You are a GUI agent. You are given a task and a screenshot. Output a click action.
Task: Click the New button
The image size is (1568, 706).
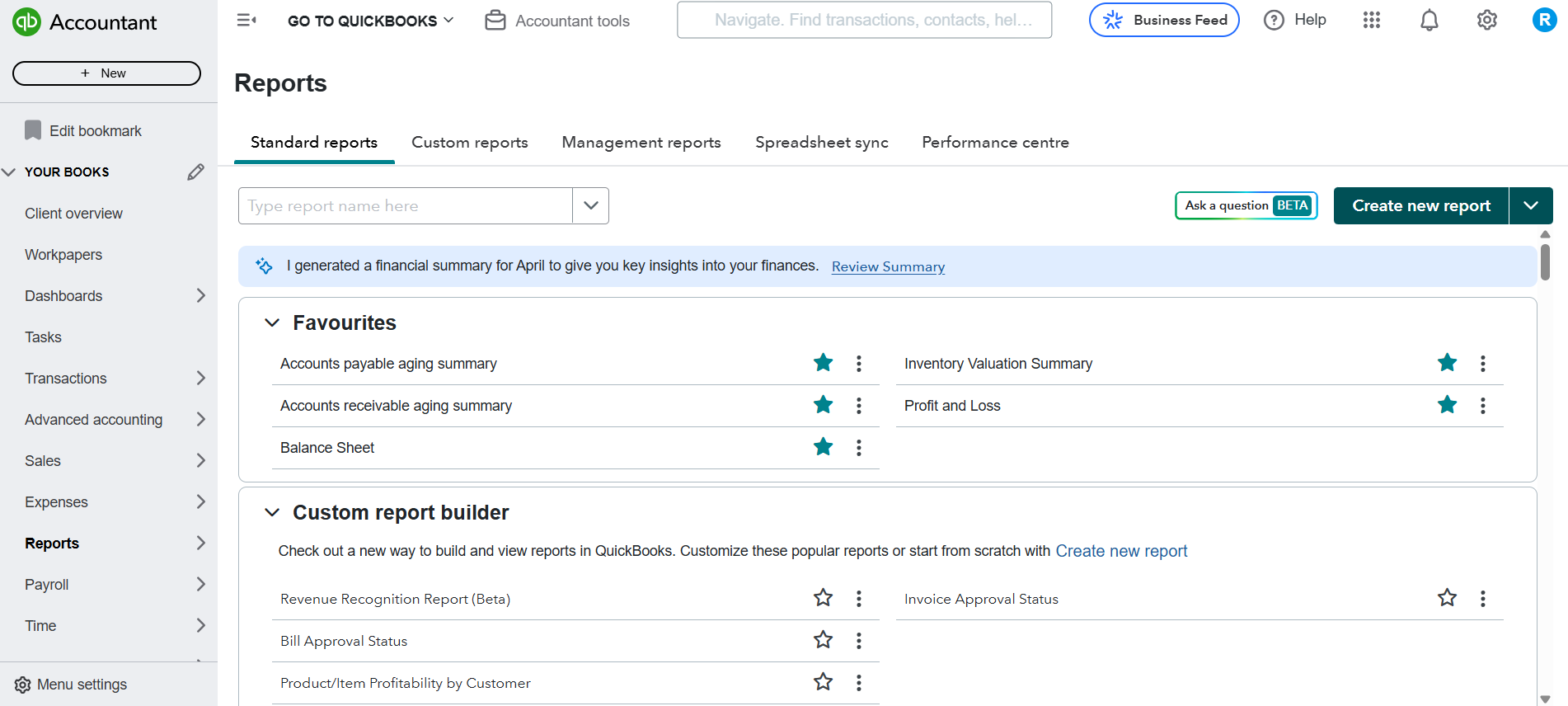(106, 73)
